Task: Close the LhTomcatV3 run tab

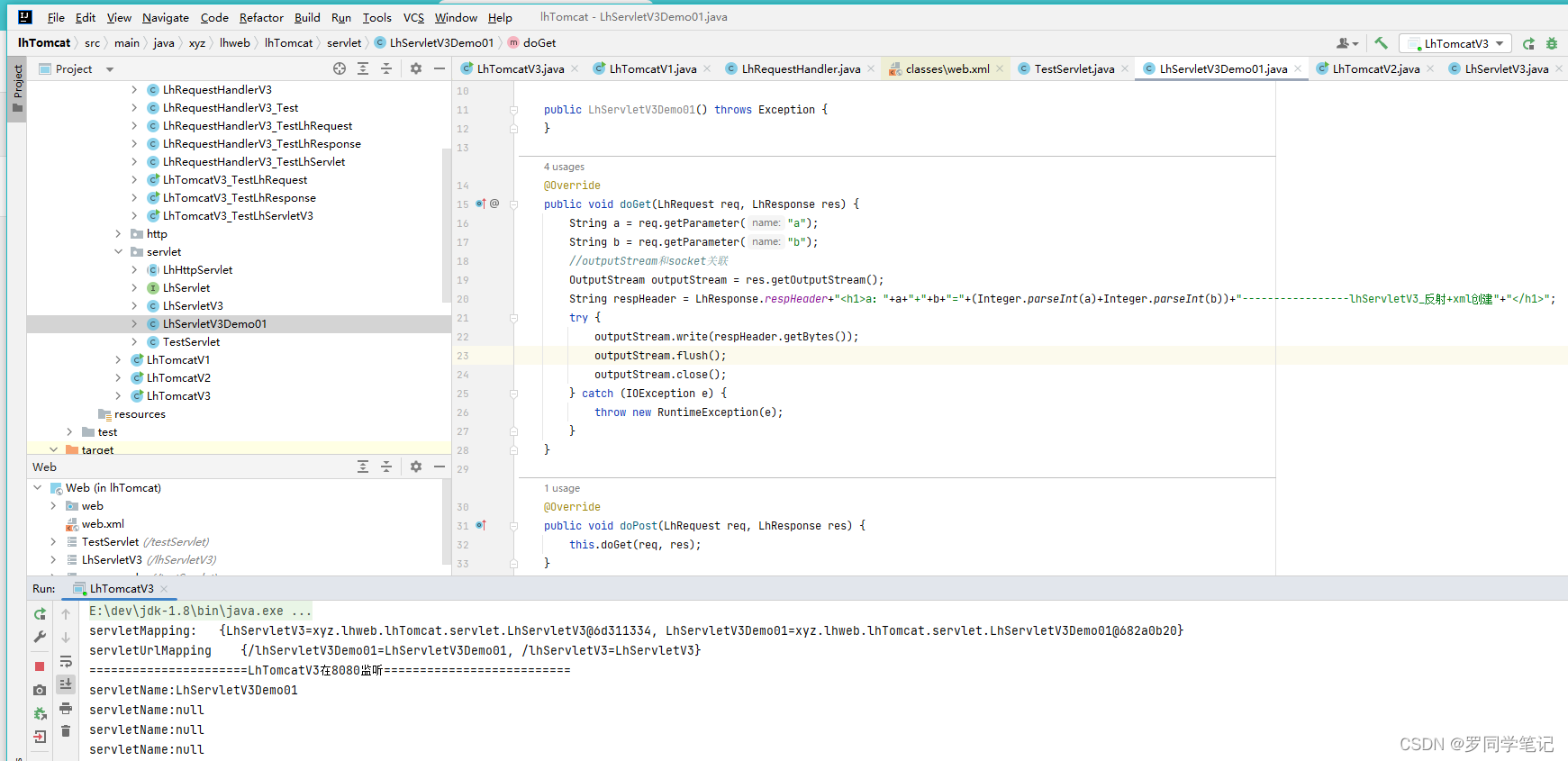Action: pyautogui.click(x=164, y=589)
